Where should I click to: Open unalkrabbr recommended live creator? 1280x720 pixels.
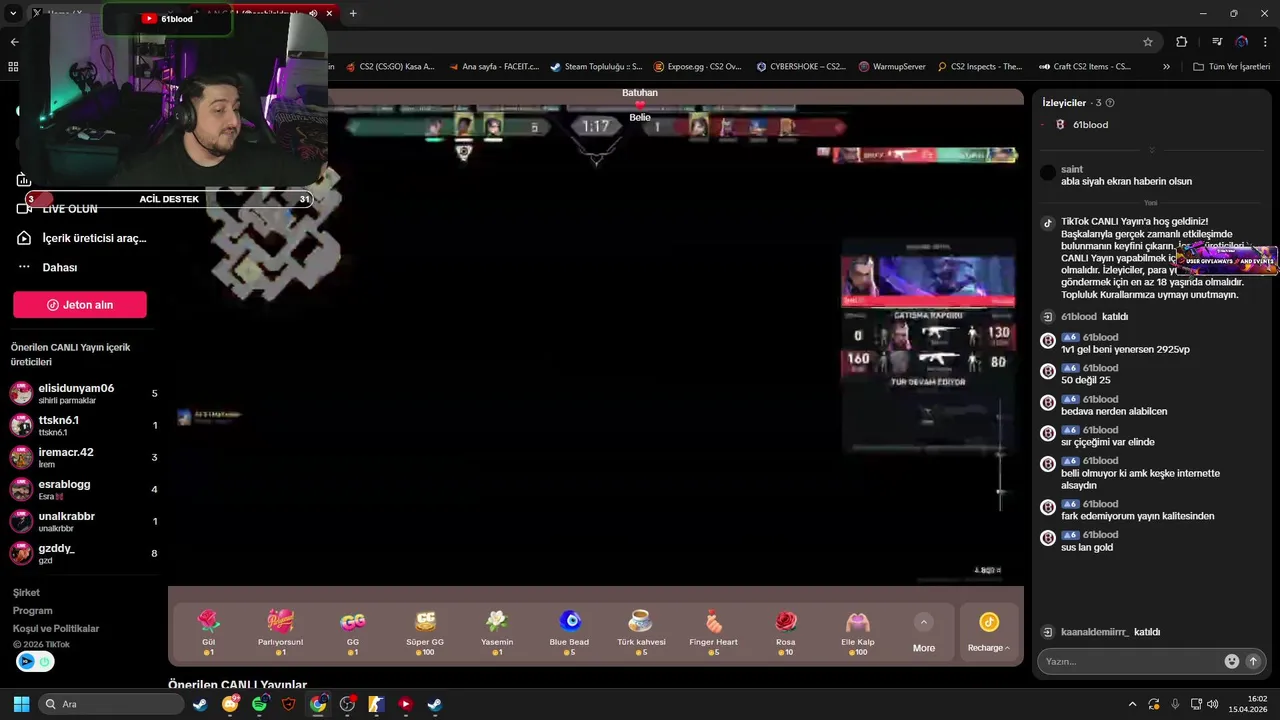coord(84,521)
